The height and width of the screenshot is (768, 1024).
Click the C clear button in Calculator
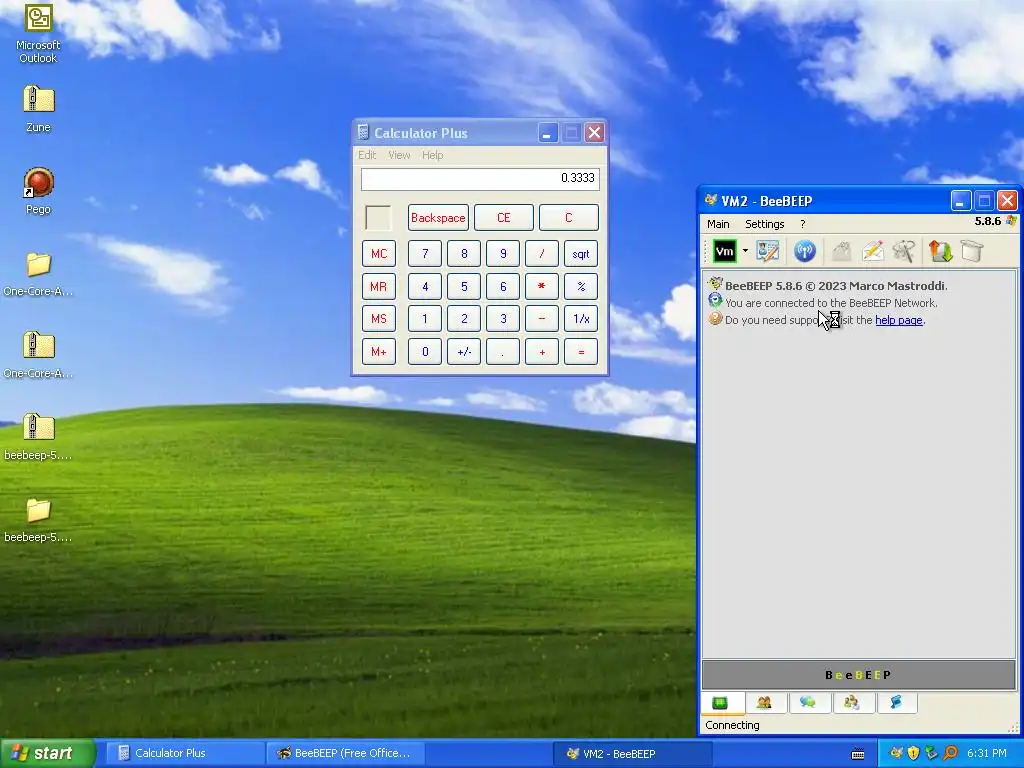point(568,217)
